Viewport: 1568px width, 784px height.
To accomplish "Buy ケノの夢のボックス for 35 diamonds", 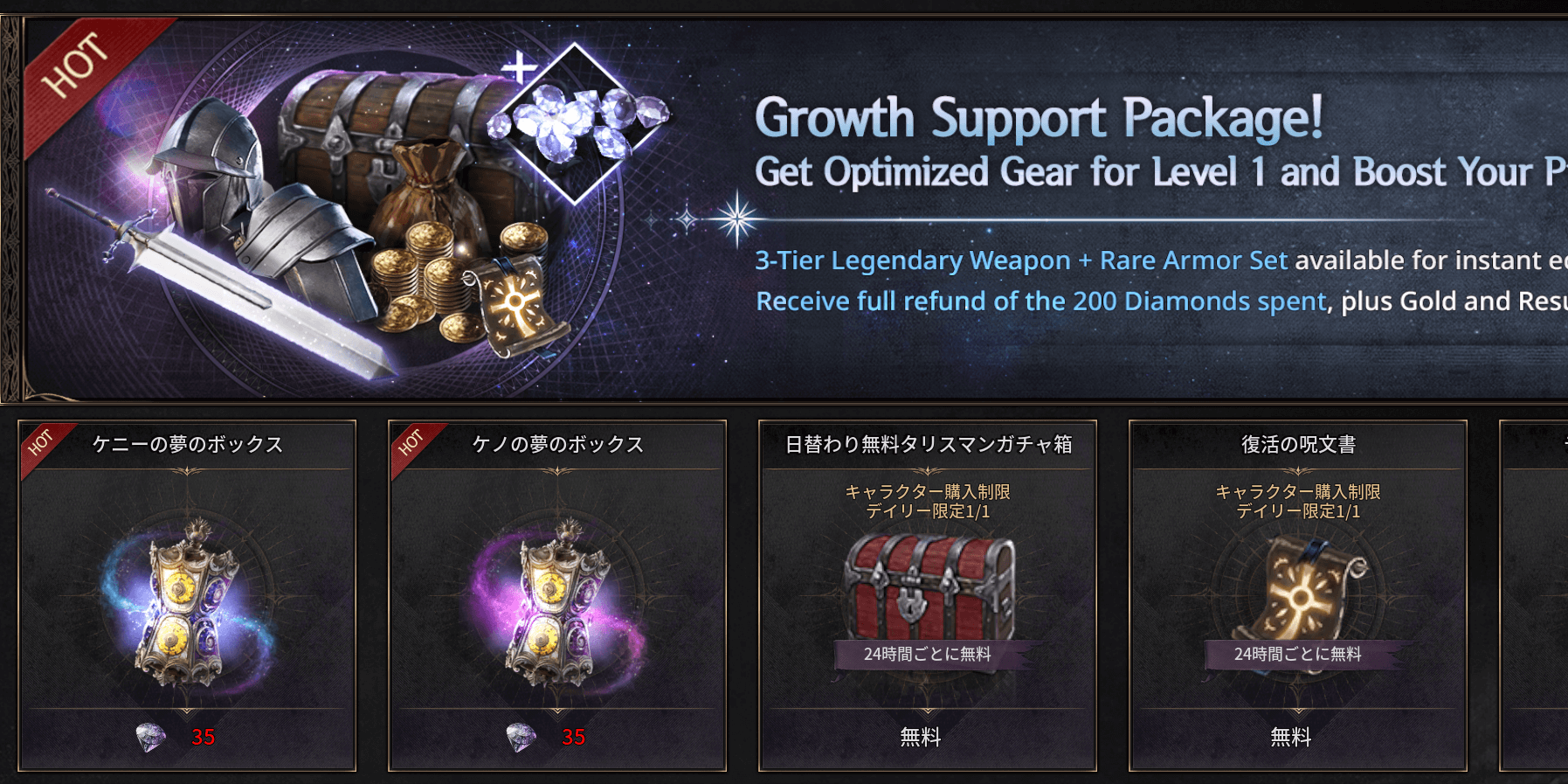I will click(x=548, y=737).
